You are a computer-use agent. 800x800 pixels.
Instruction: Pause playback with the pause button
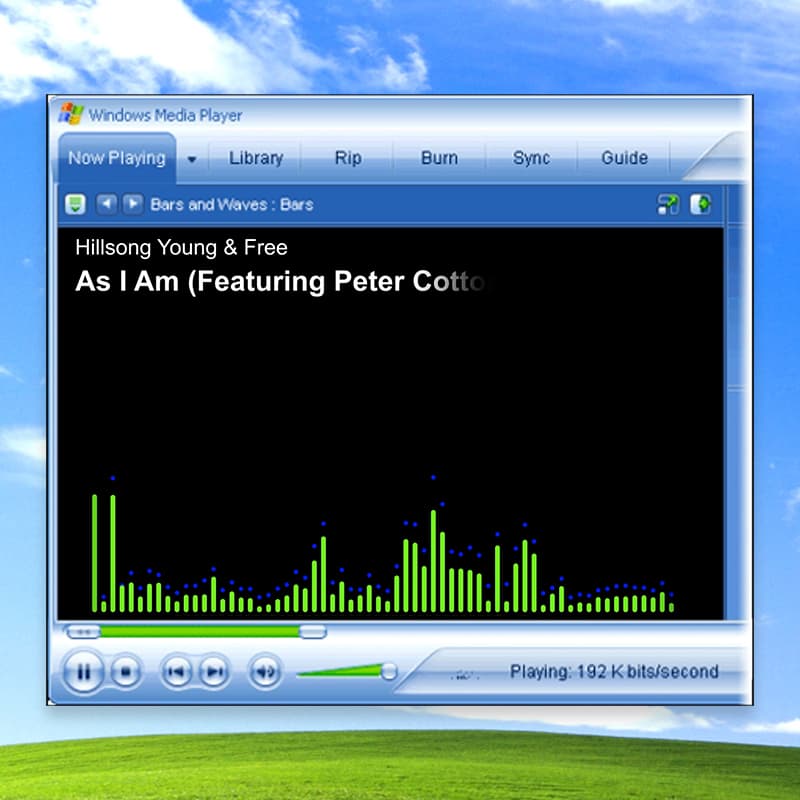pos(83,672)
